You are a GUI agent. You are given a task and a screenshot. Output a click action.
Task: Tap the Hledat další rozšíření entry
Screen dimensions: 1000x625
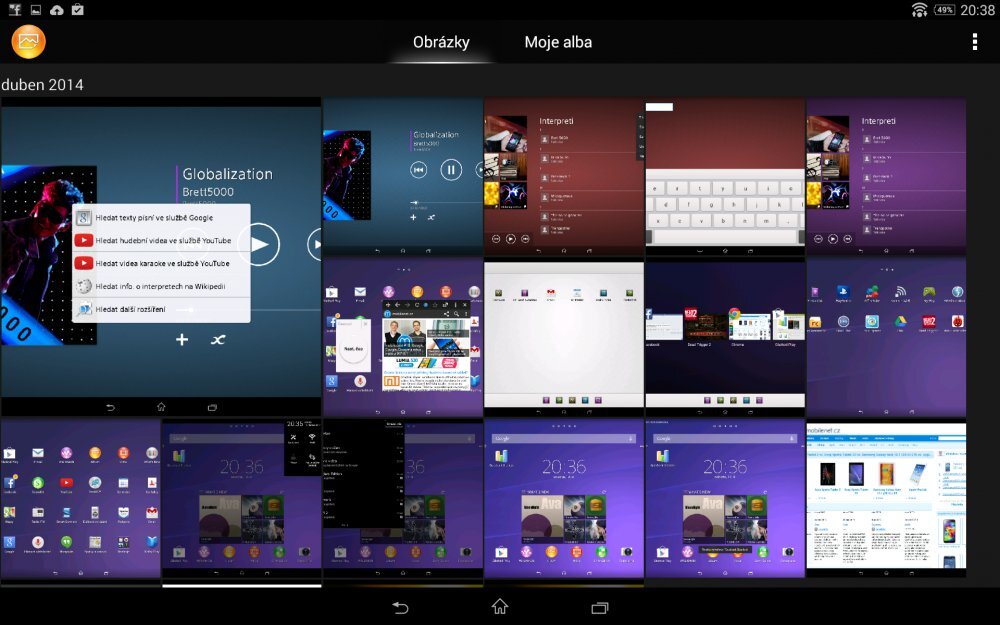click(128, 310)
